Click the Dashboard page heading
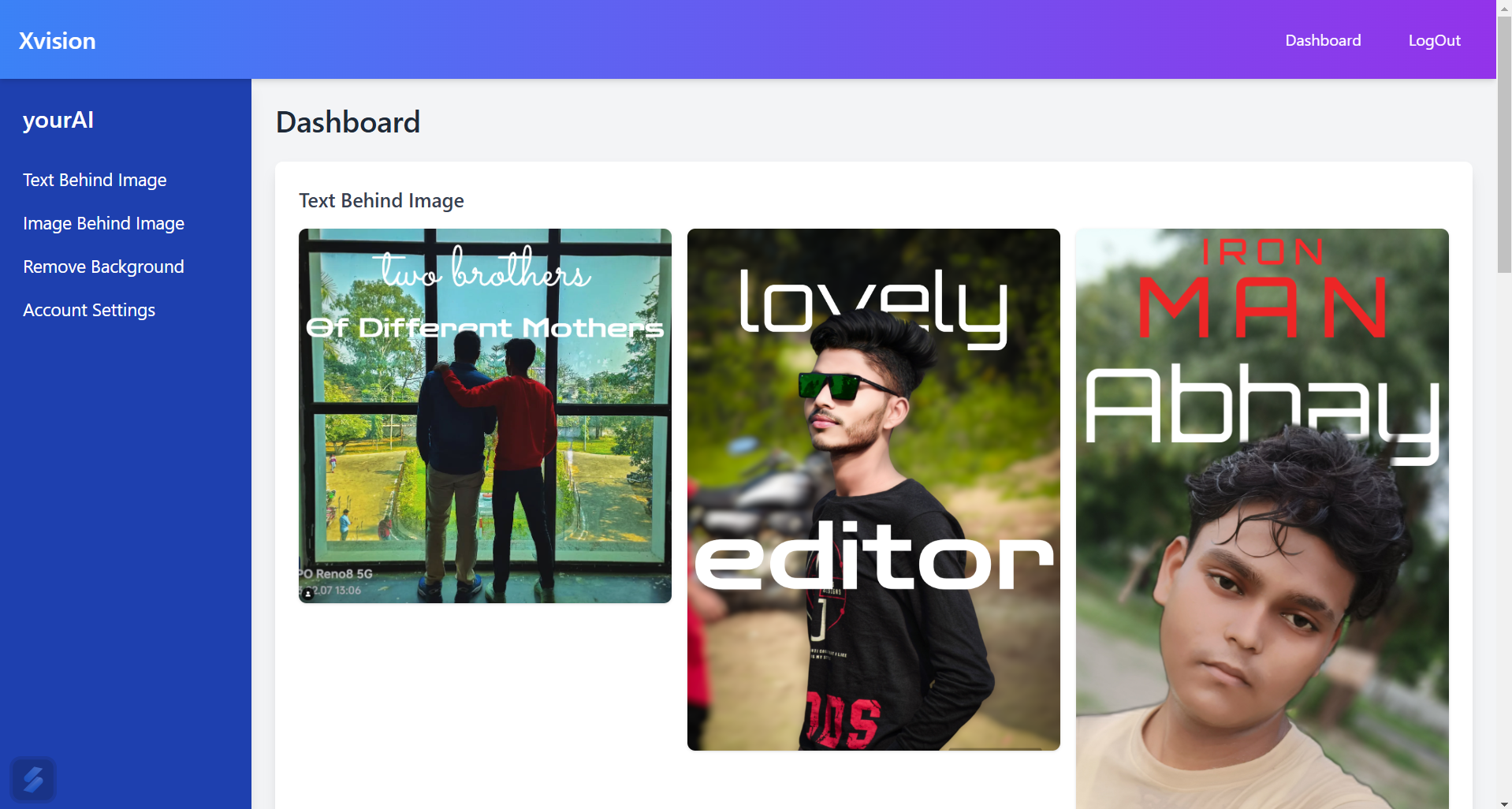1512x809 pixels. [348, 122]
